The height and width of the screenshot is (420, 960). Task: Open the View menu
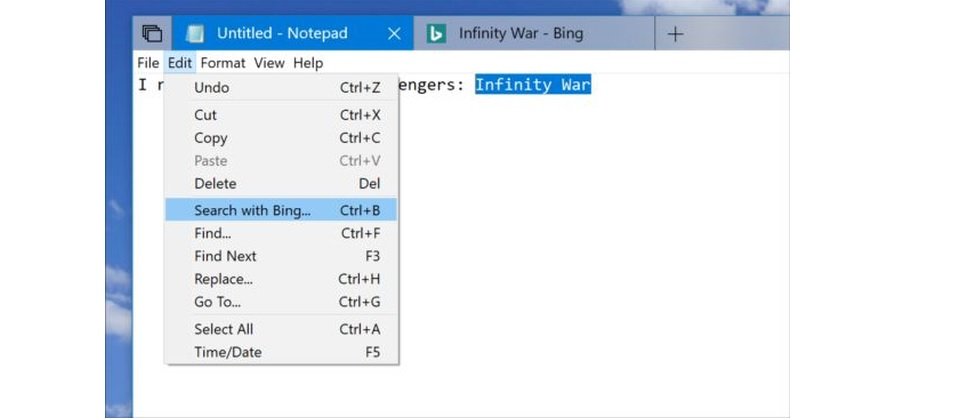[269, 63]
